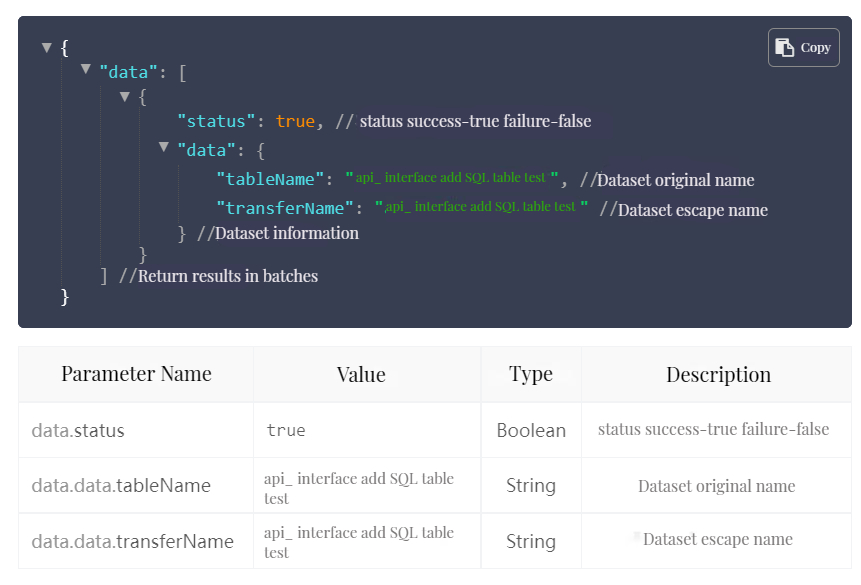Click the clipboard icon beside Copy
Image resolution: width=861 pixels, height=585 pixels.
785,47
